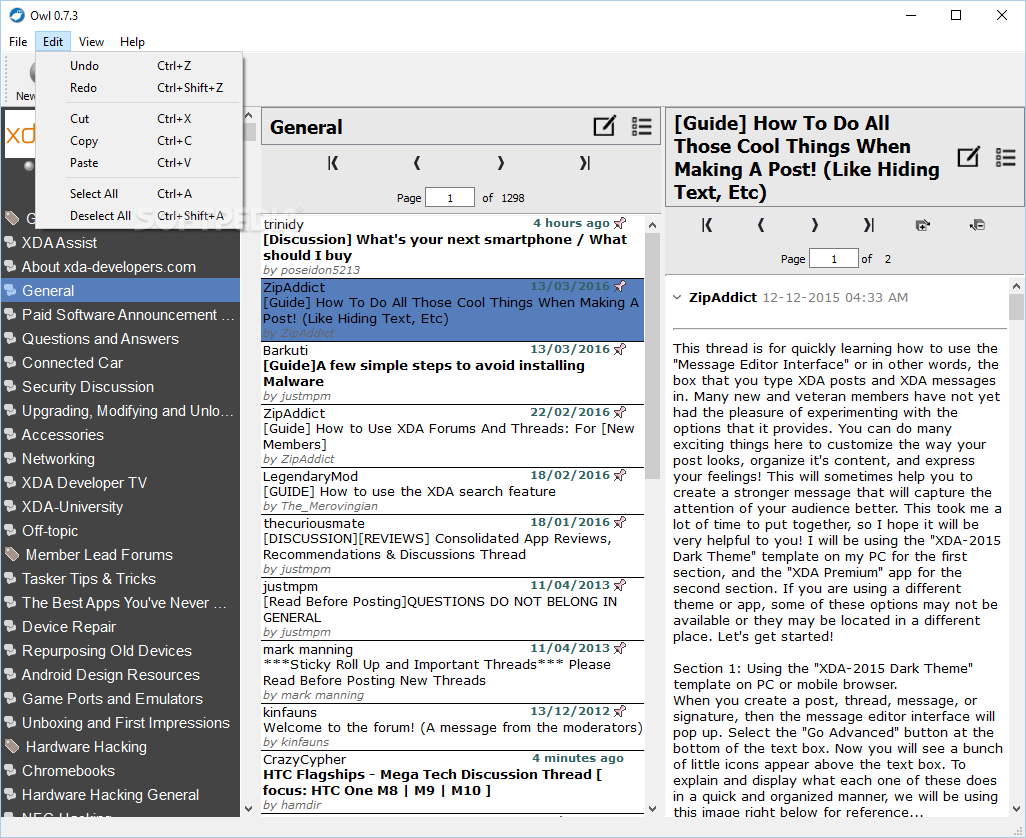Open mark manning's Sticky Roll Up thread
The width and height of the screenshot is (1026, 838).
coord(452,672)
